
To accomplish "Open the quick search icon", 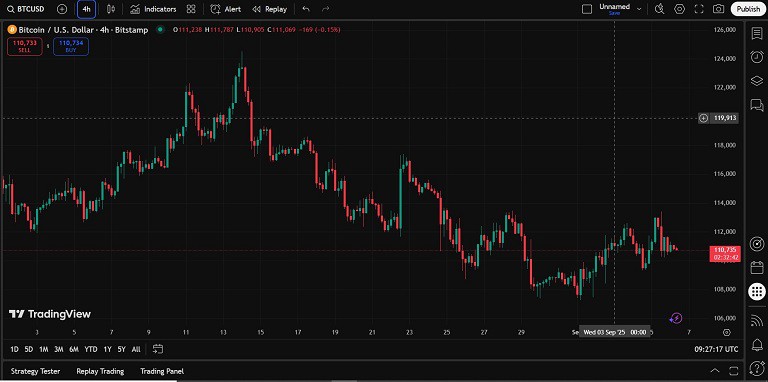I will [x=659, y=9].
